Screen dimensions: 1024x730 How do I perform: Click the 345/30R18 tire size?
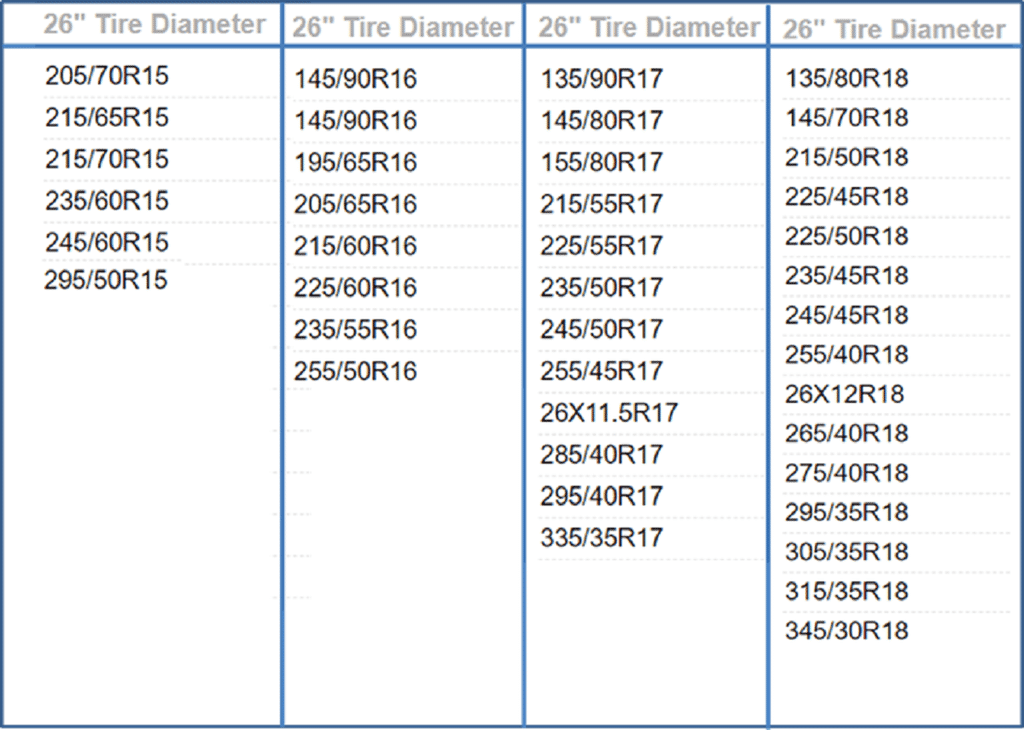pyautogui.click(x=847, y=631)
